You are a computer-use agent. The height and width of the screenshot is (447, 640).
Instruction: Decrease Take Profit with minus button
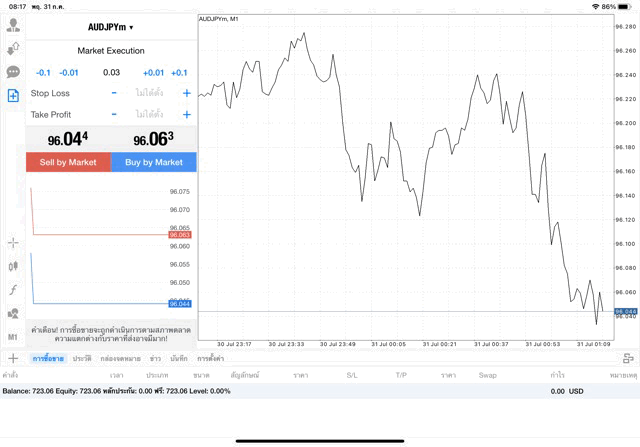(x=114, y=115)
